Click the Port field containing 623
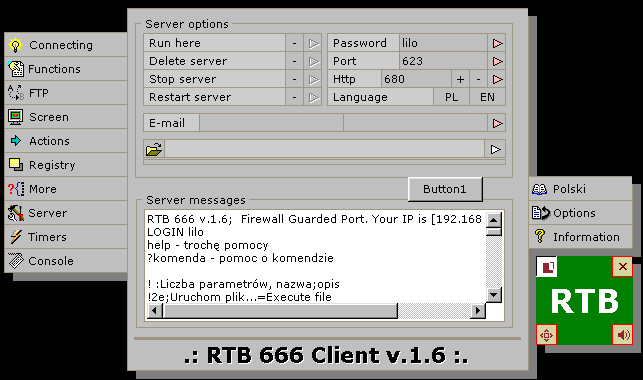Viewport: 643px width, 380px height. tap(443, 61)
